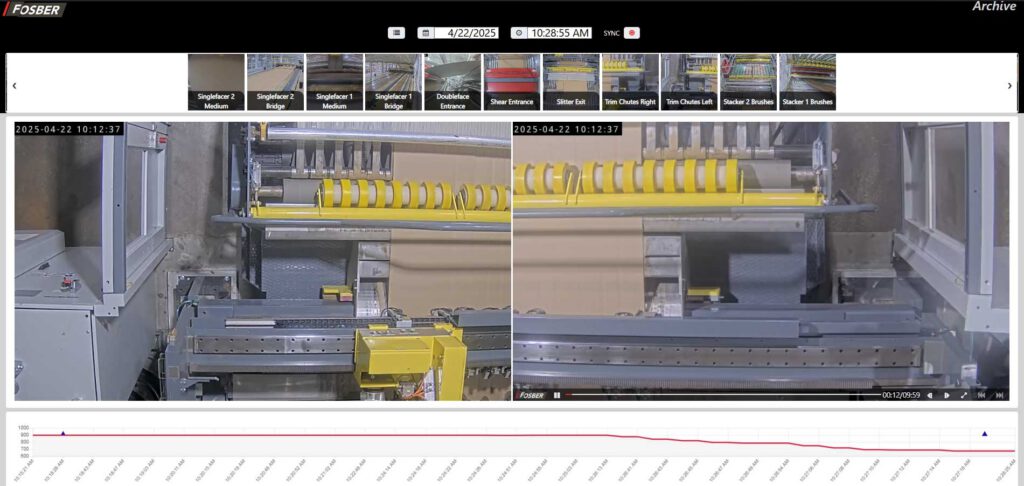Select Doubleface Entrance camera thumbnail
This screenshot has width=1024, height=486.
pos(453,82)
